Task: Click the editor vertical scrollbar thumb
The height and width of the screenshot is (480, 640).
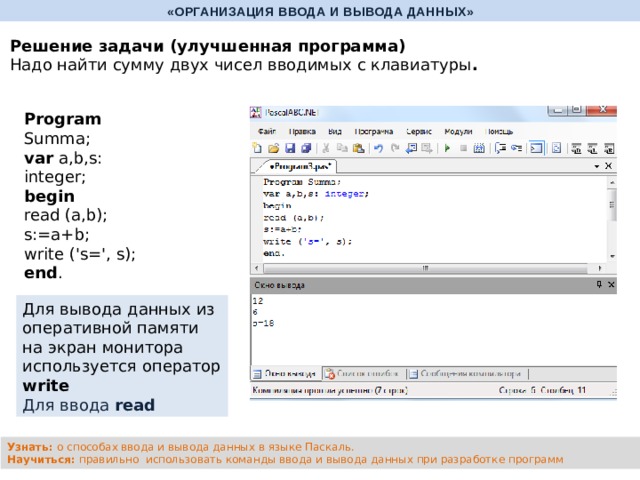Action: point(612,205)
